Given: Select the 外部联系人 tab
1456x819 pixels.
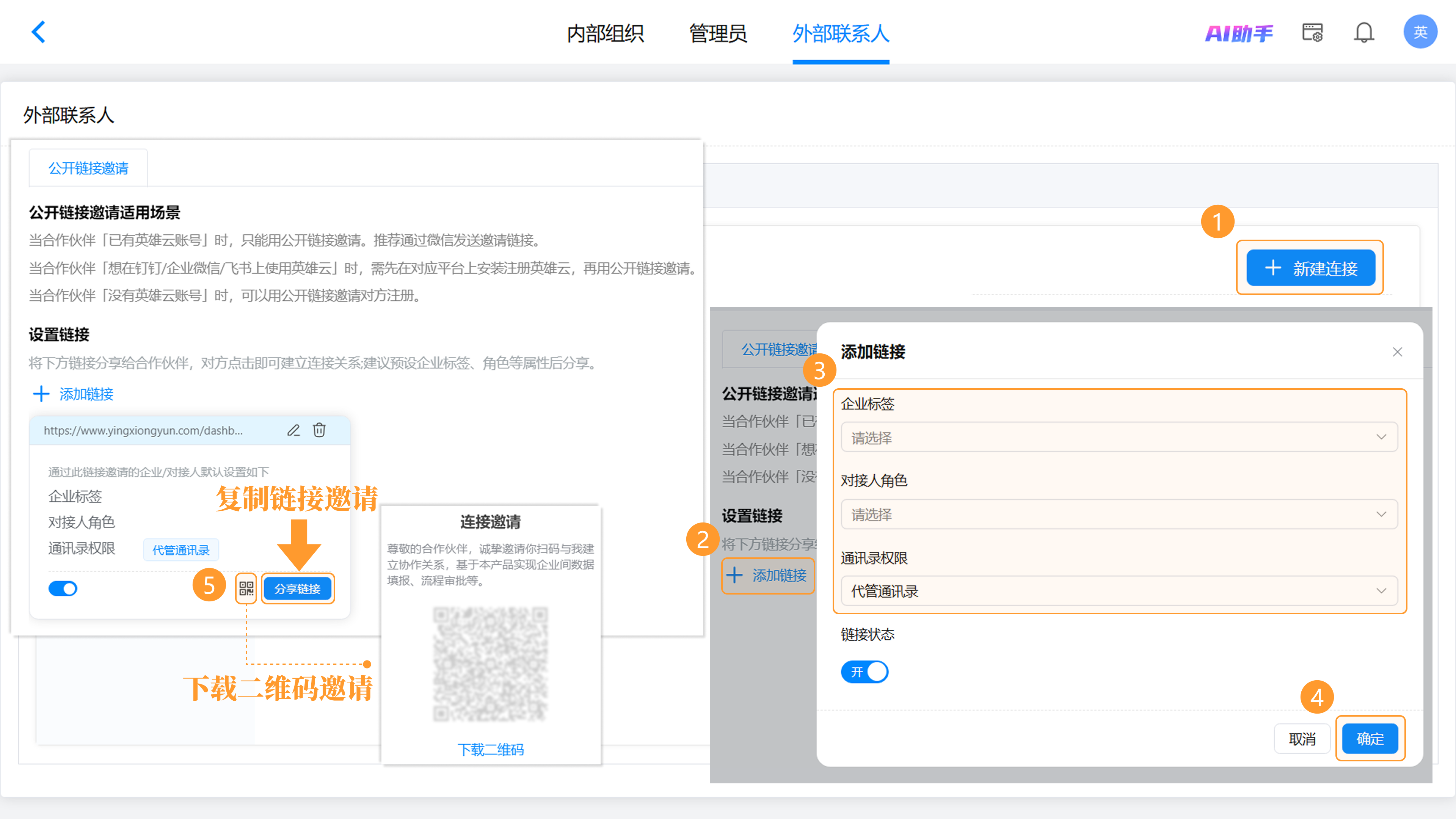Looking at the screenshot, I should coord(841,33).
